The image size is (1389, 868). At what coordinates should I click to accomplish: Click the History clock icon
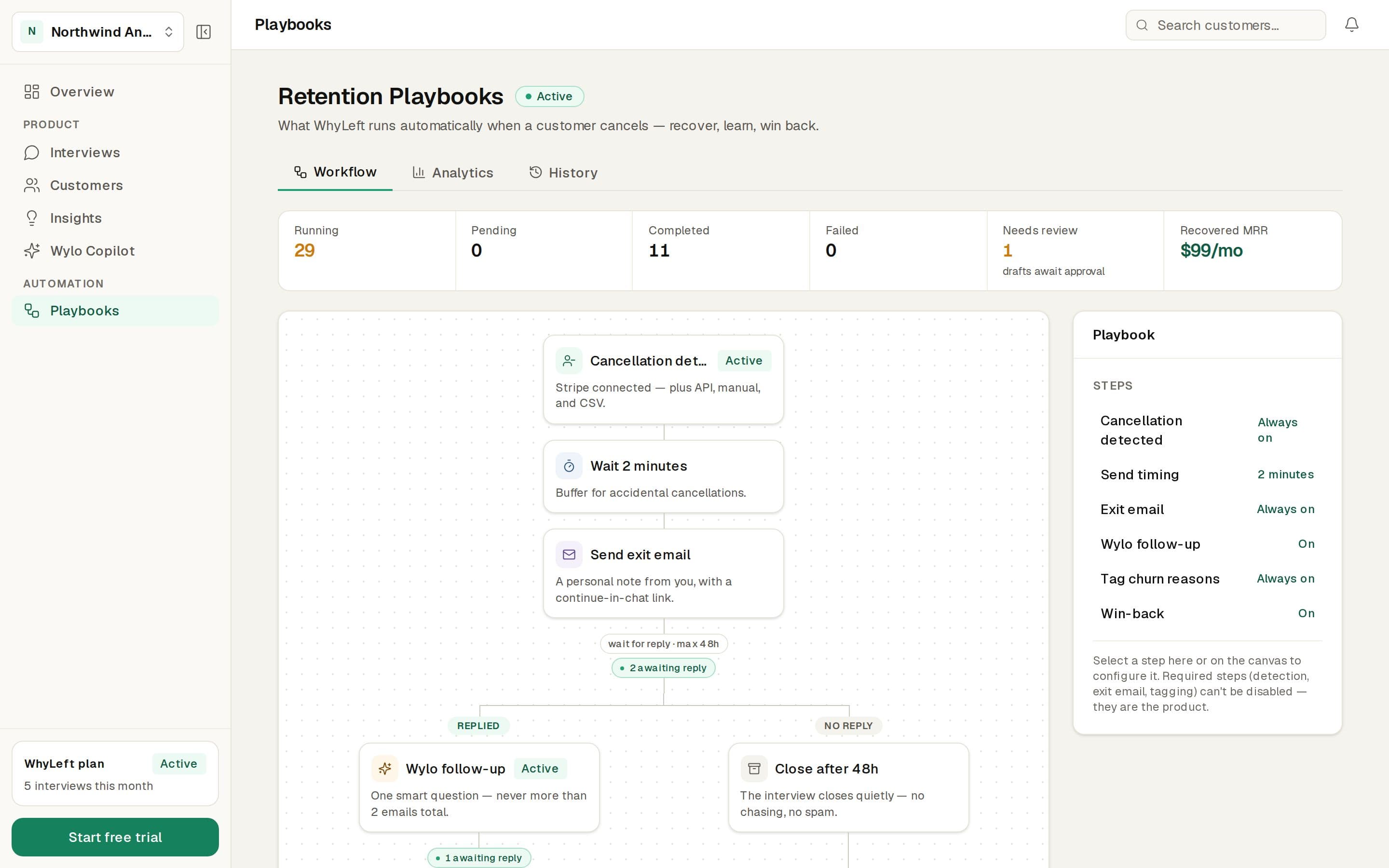535,172
